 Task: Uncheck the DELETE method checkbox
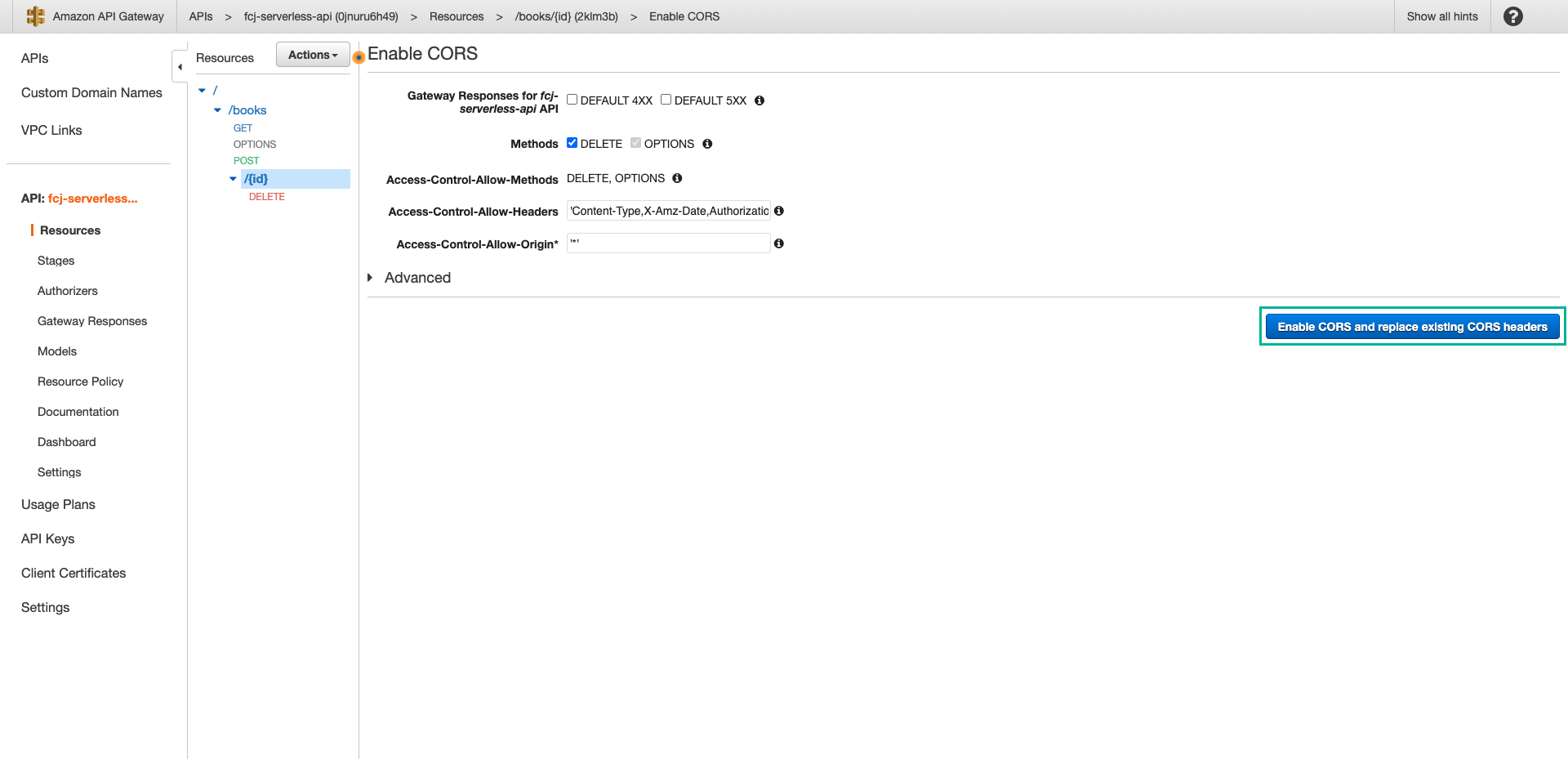[572, 143]
